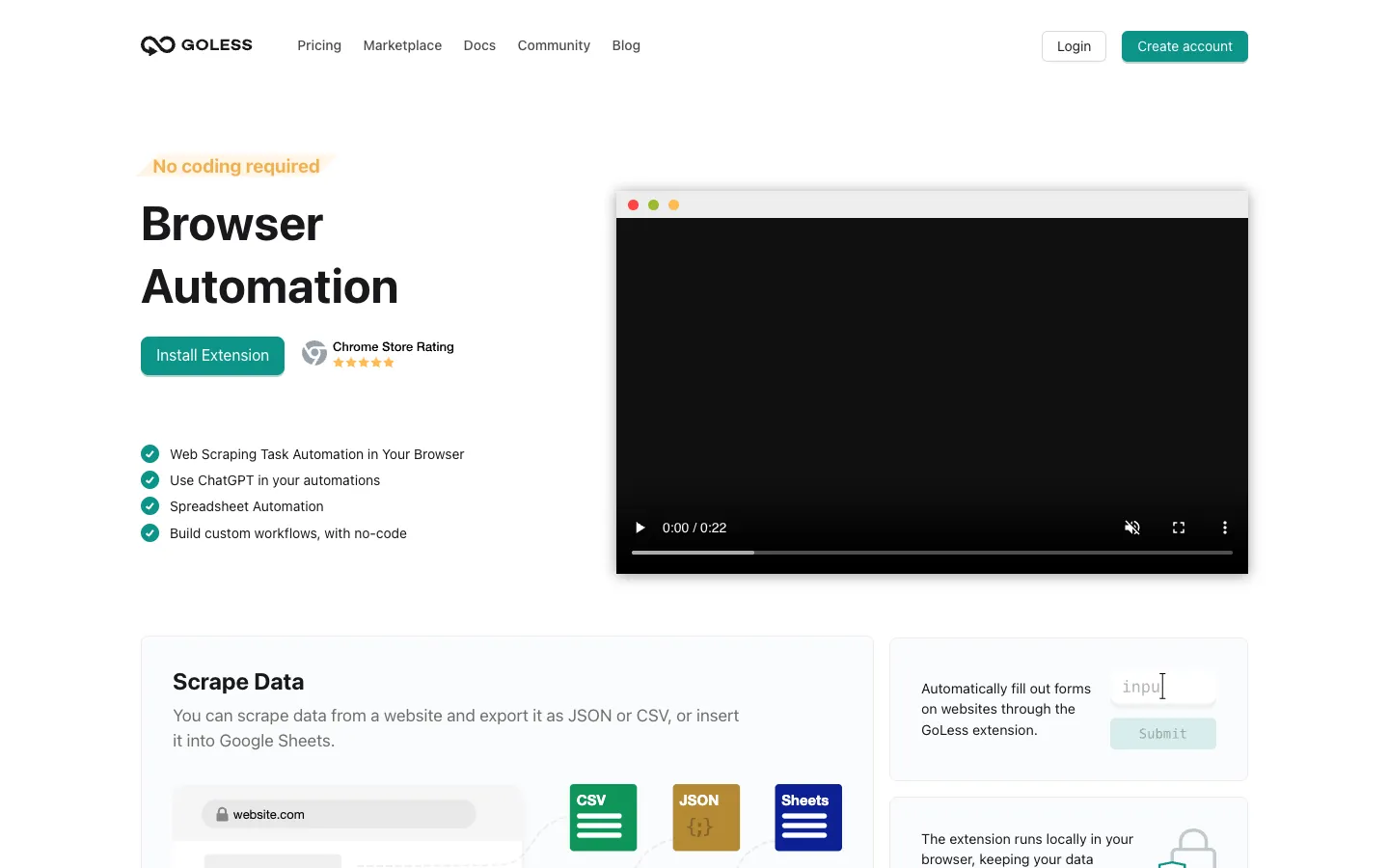Seek along the video progress bar
1389x868 pixels.
coord(932,553)
